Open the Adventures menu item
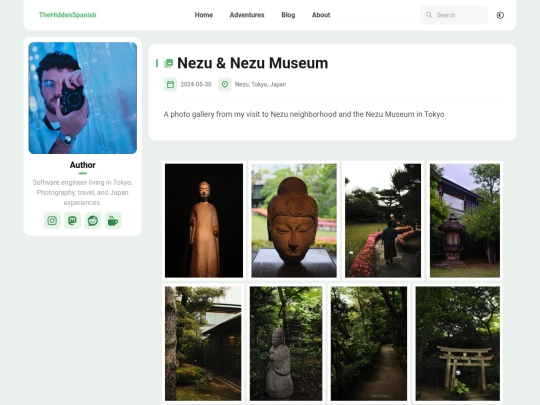This screenshot has height=405, width=540. [x=247, y=15]
